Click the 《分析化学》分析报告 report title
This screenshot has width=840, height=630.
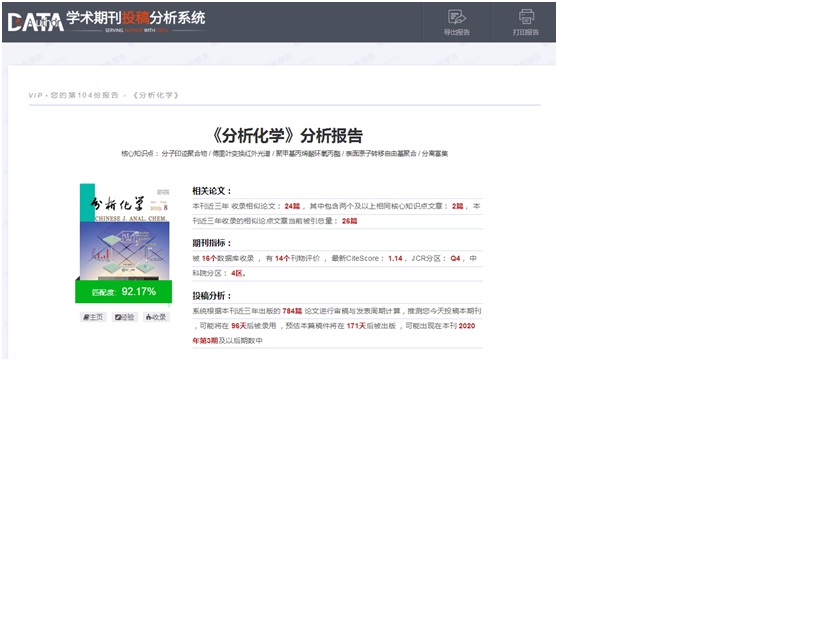(286, 136)
